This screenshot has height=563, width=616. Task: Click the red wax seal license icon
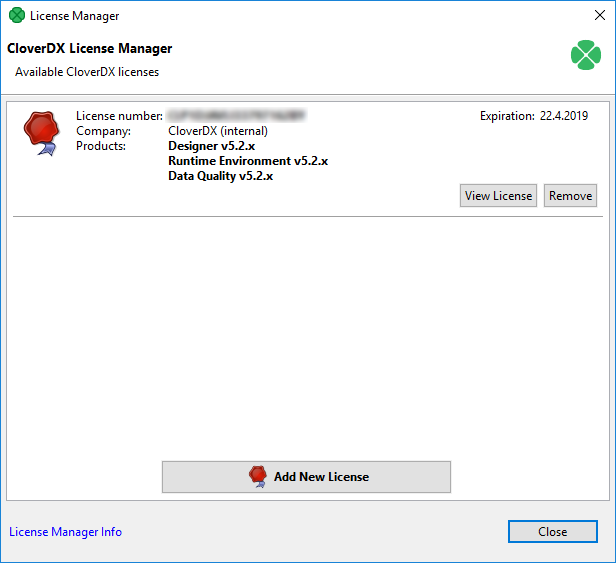42,133
